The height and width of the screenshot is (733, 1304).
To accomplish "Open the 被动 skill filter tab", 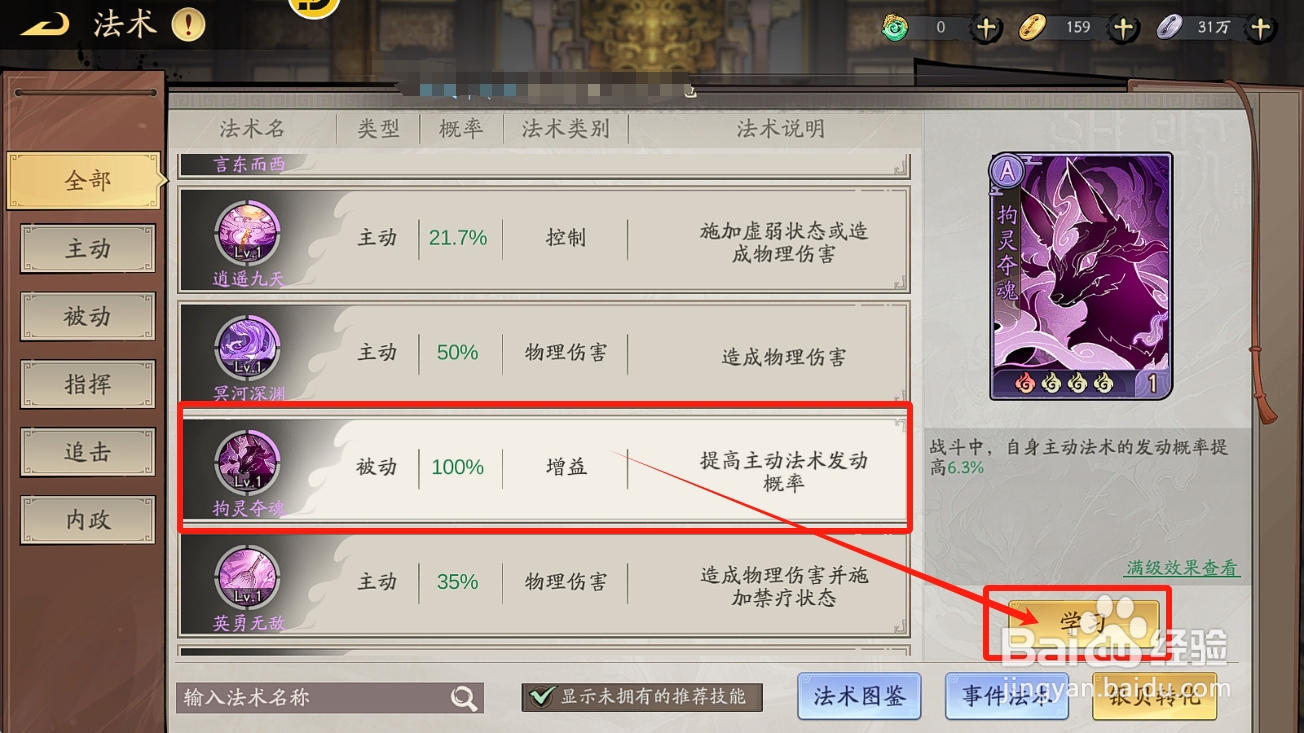I will 88,317.
